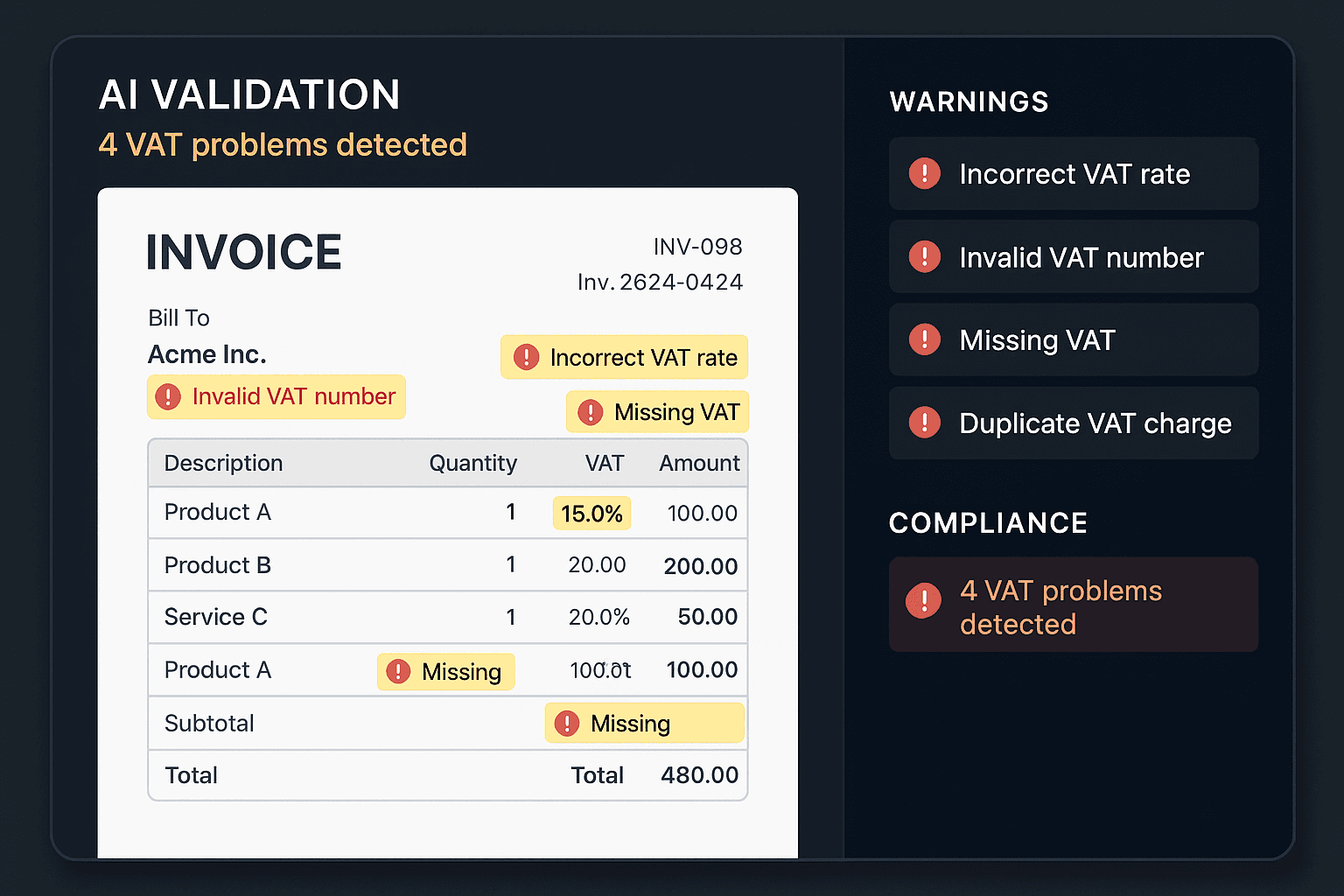Click the Bill To label
The height and width of the screenshot is (896, 1344).
178,318
